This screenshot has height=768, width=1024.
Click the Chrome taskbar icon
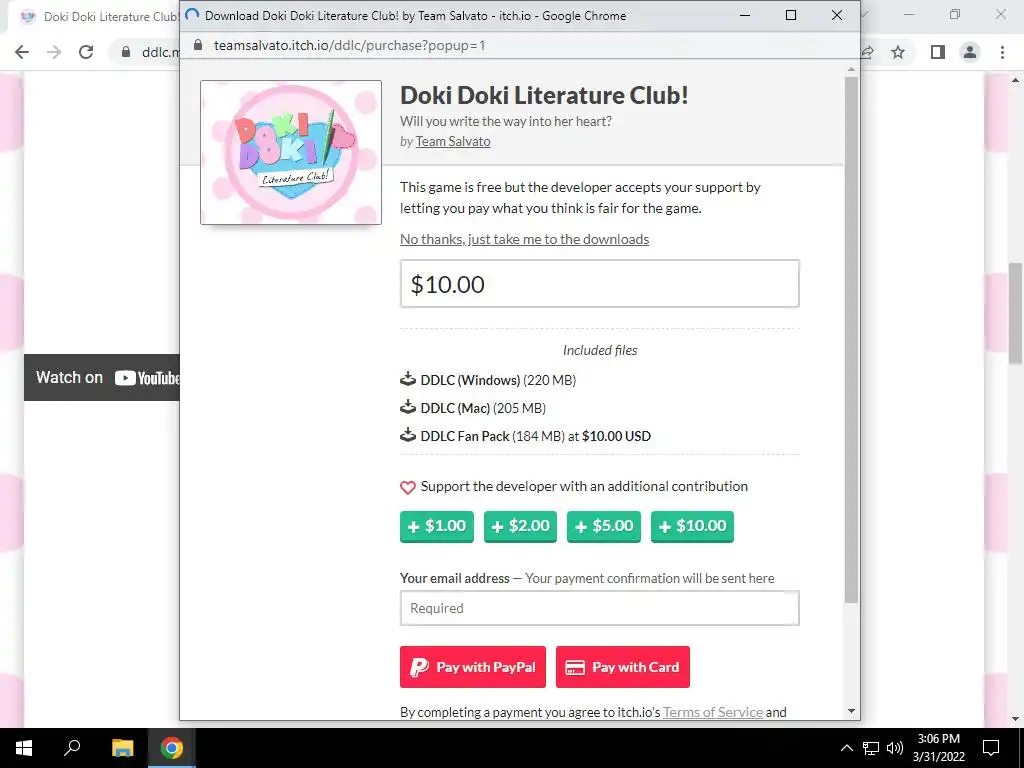[x=172, y=748]
